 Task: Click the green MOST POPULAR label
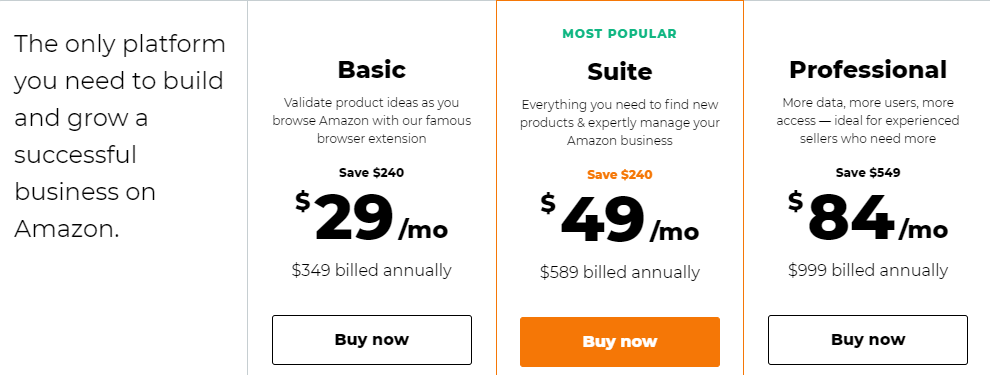(619, 34)
